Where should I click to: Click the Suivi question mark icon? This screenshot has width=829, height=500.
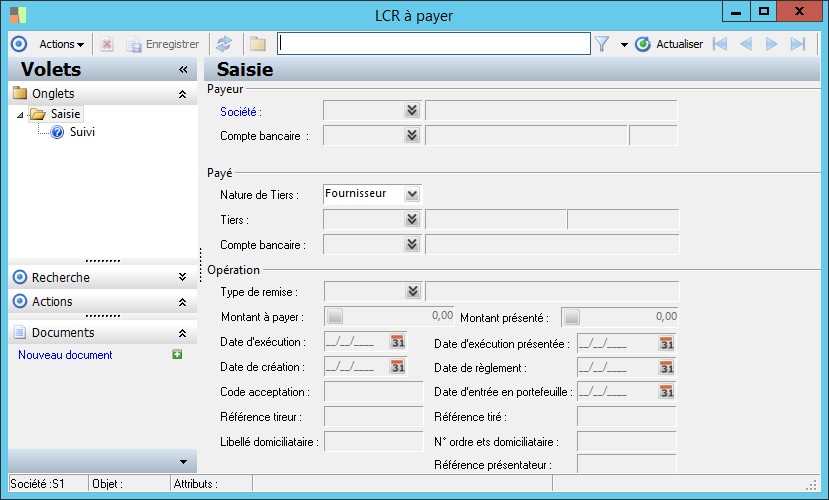point(57,132)
